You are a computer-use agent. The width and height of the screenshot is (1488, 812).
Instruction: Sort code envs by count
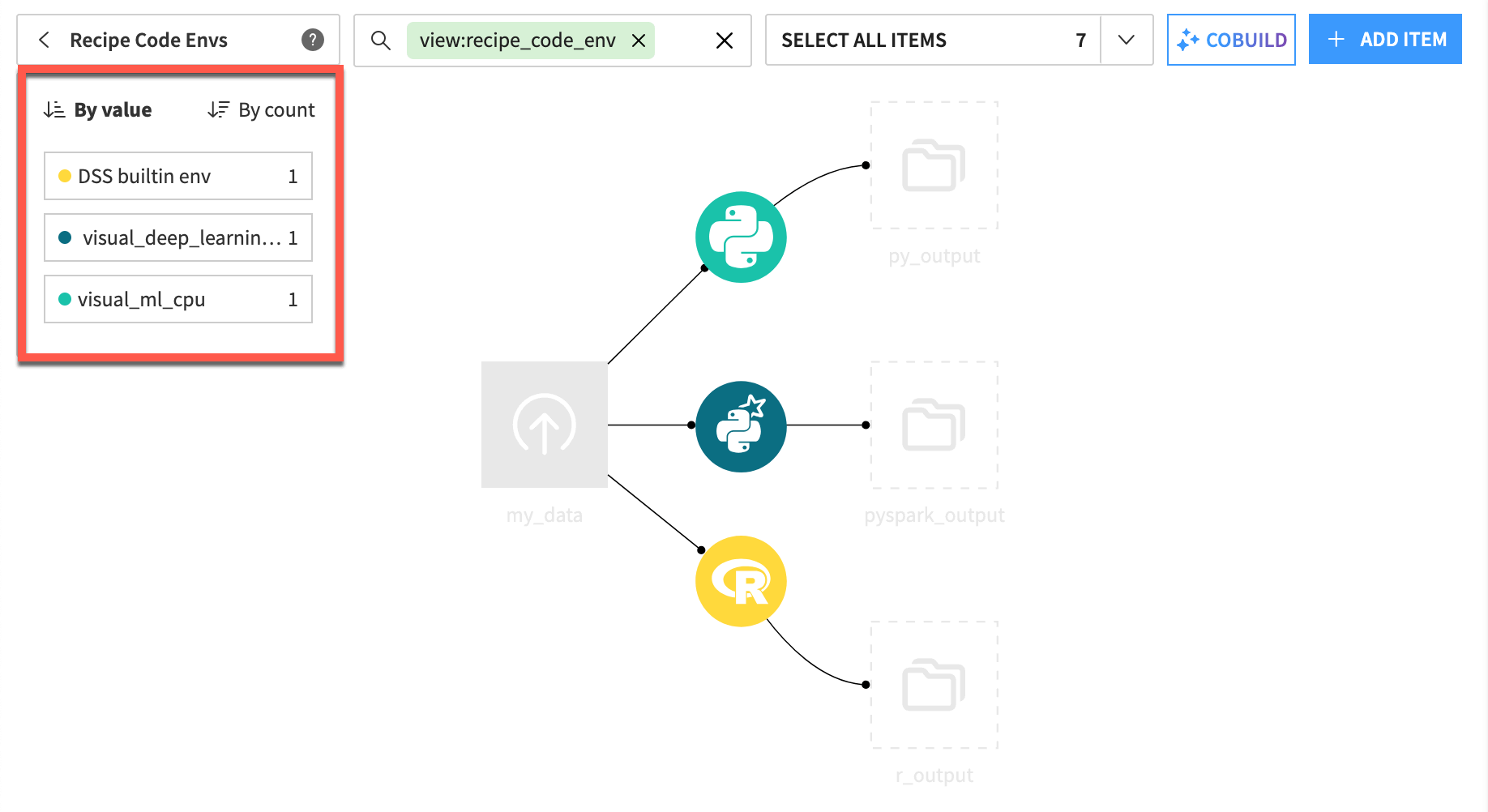261,110
